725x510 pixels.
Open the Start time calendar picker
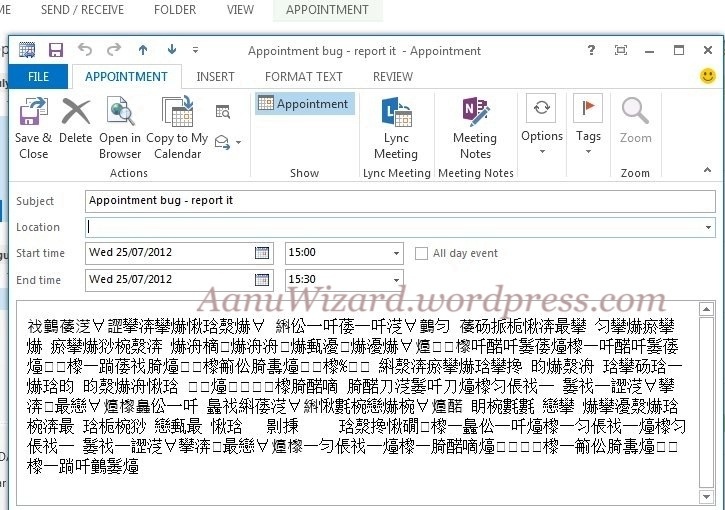[262, 253]
